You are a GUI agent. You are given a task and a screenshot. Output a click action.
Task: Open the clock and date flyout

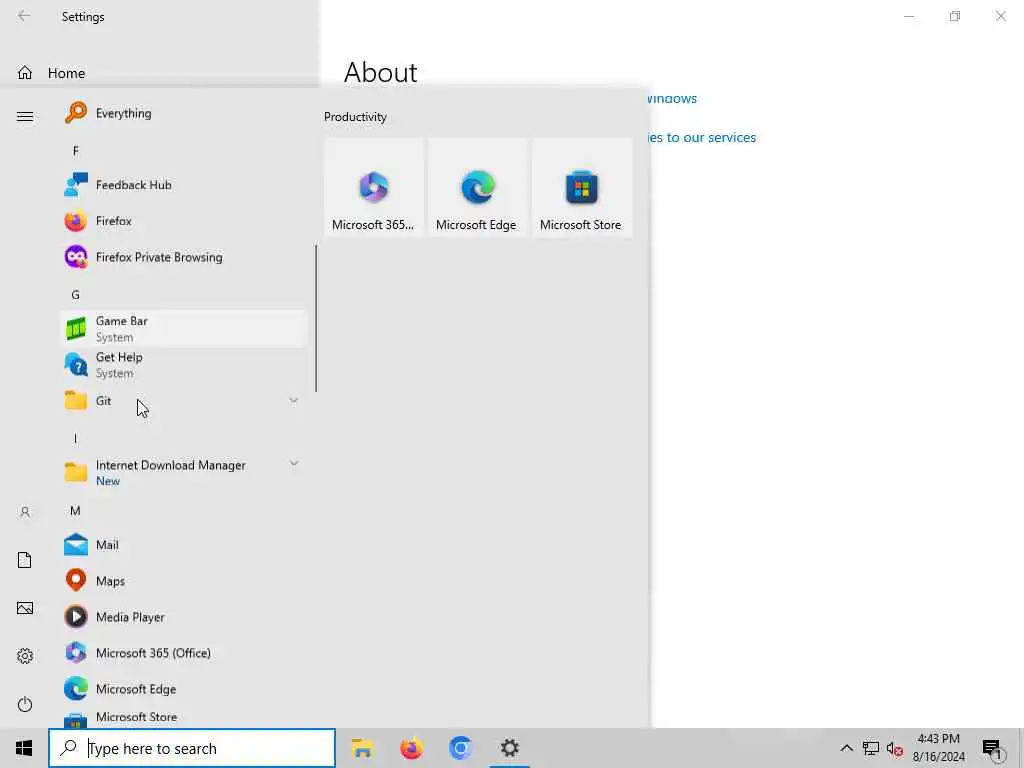click(938, 748)
